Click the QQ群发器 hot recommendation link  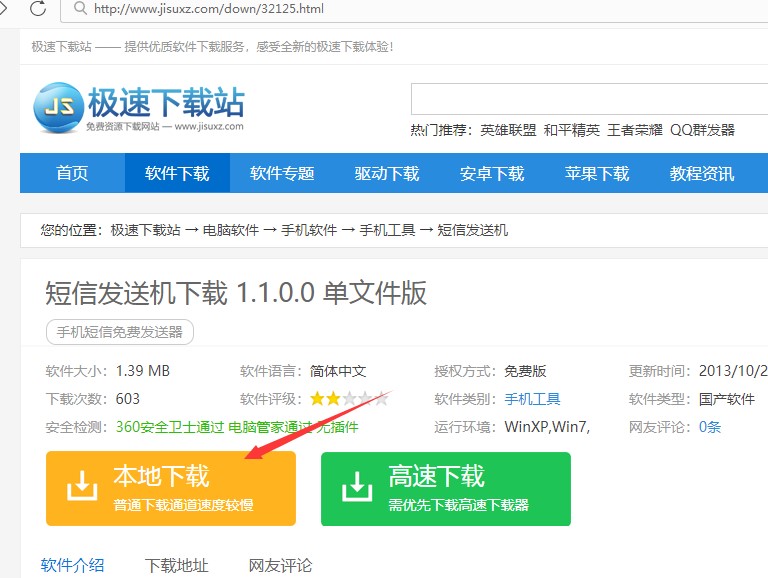click(702, 130)
